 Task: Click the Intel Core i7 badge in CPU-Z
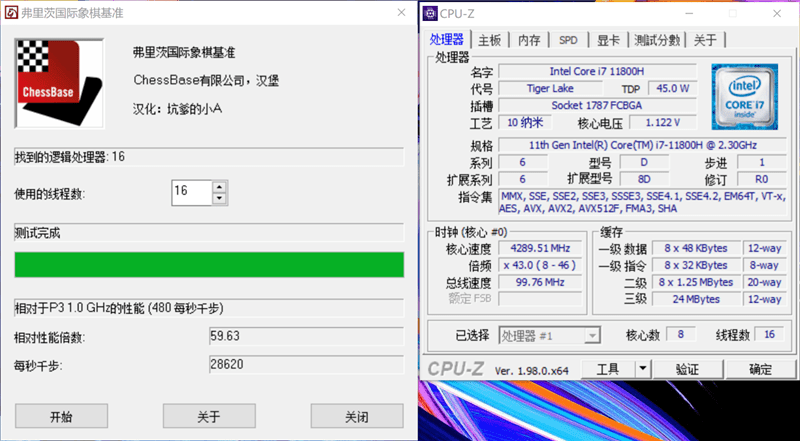744,96
